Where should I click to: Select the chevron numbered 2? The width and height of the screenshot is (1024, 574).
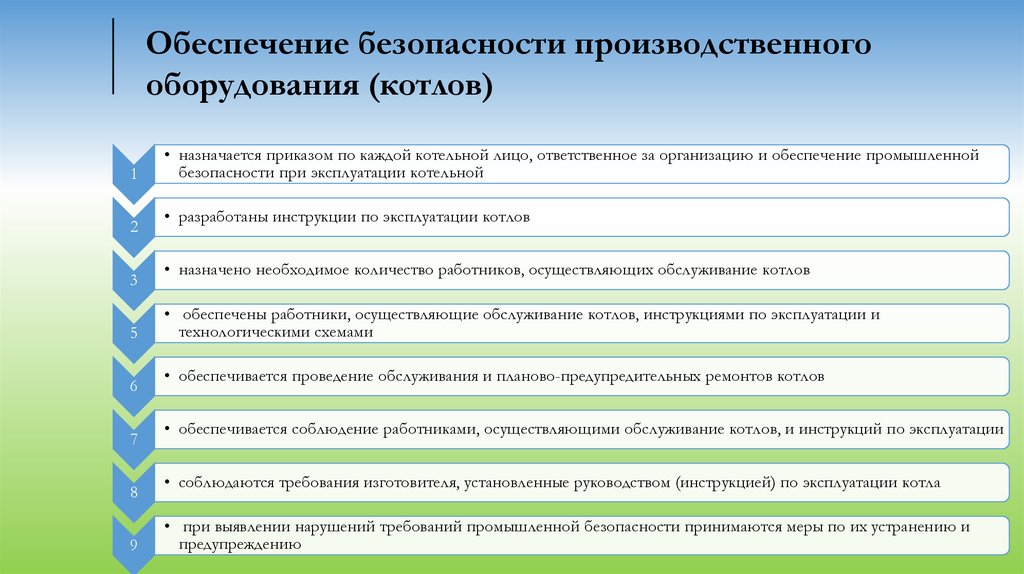pos(134,227)
